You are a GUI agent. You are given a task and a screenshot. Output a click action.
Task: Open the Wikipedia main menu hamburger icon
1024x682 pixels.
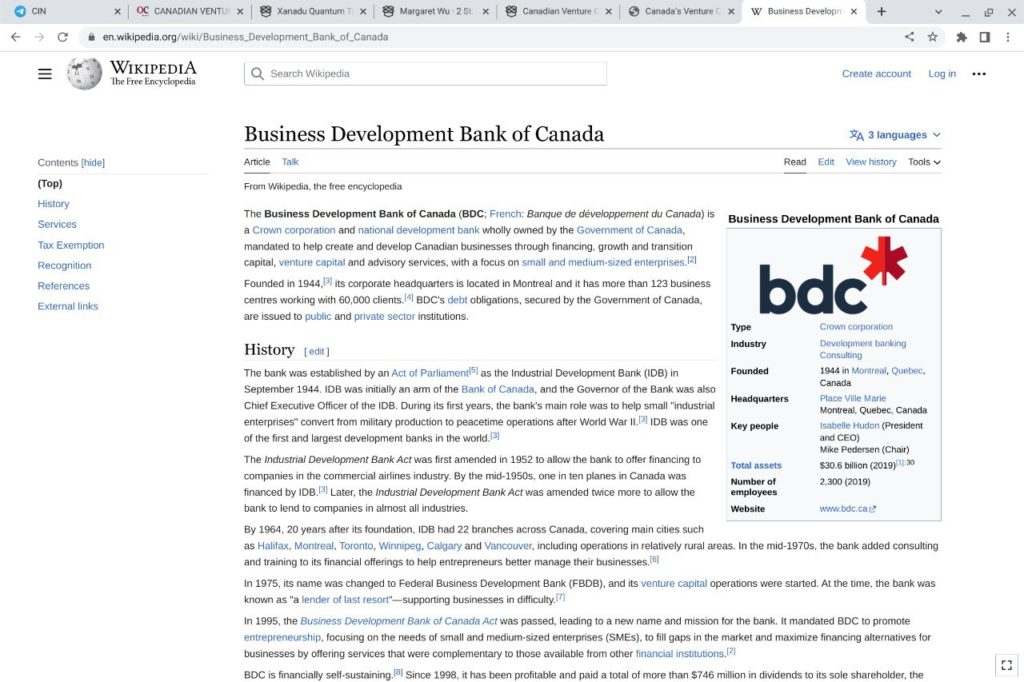tap(44, 74)
